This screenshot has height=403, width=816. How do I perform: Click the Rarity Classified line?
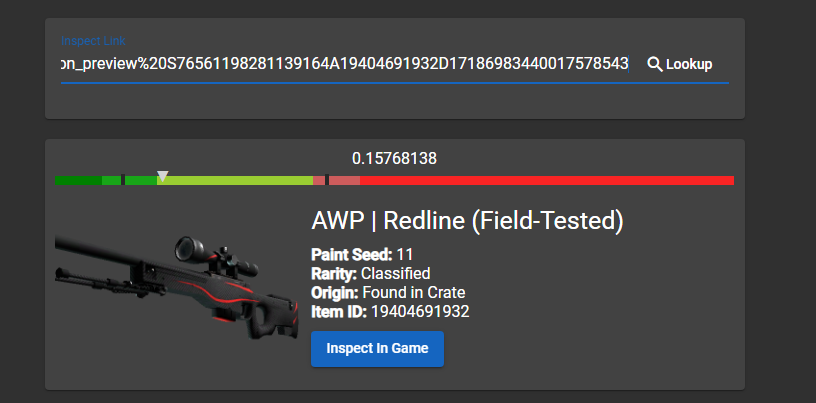pos(370,273)
